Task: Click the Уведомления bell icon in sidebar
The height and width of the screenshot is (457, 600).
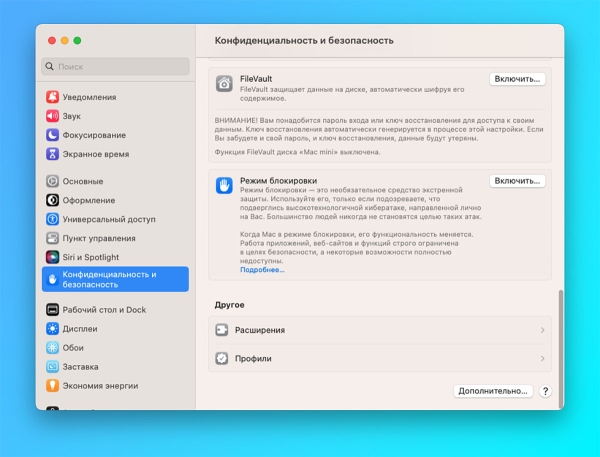Action: [x=52, y=97]
